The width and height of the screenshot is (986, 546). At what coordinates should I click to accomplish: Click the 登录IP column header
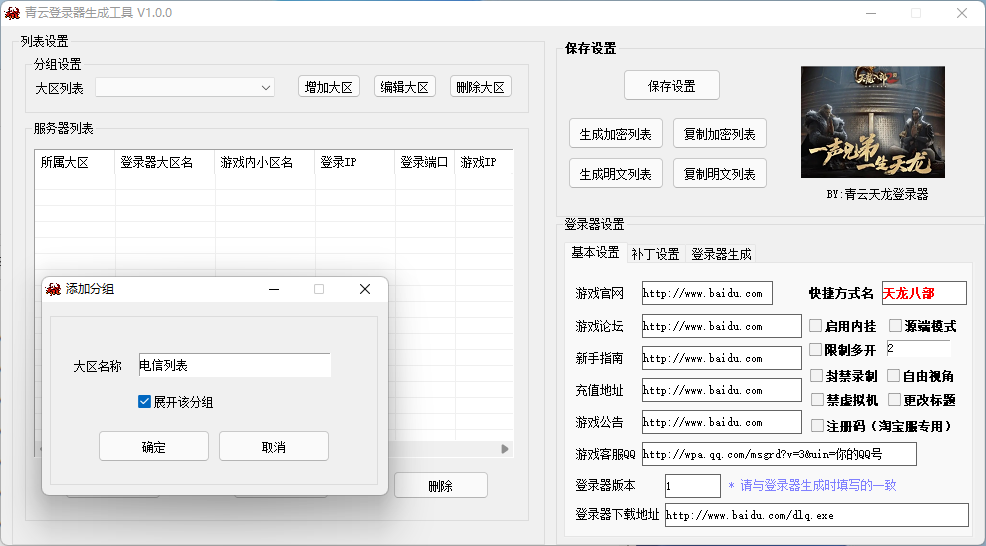click(x=354, y=162)
